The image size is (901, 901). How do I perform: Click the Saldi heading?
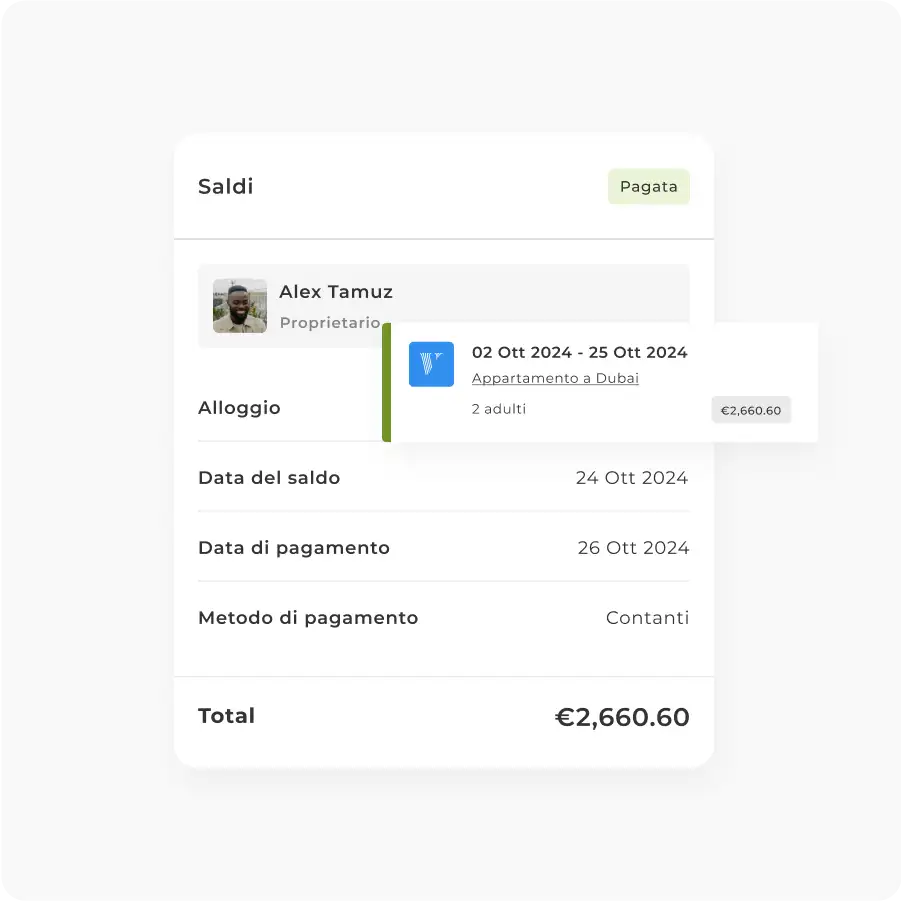[226, 187]
